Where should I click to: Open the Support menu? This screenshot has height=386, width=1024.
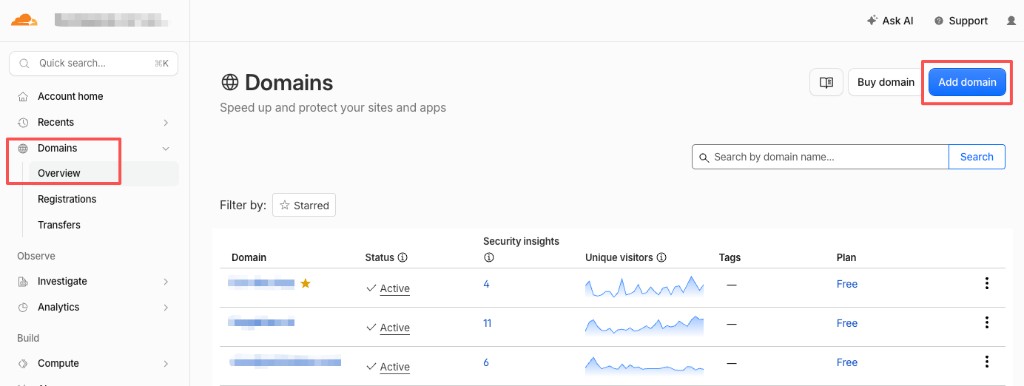click(961, 21)
